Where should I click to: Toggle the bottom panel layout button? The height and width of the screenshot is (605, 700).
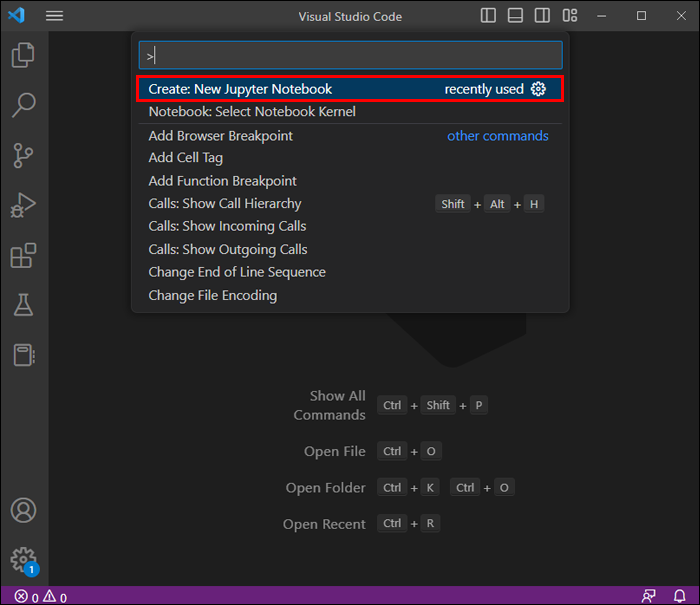tap(515, 16)
